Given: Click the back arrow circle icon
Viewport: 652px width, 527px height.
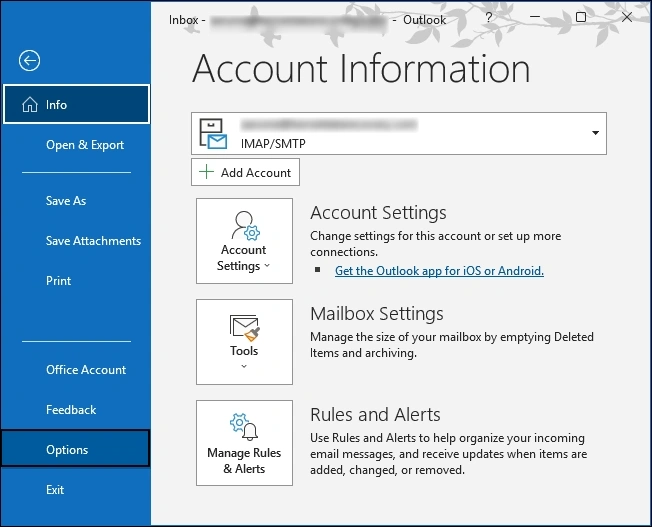Looking at the screenshot, I should coord(29,61).
